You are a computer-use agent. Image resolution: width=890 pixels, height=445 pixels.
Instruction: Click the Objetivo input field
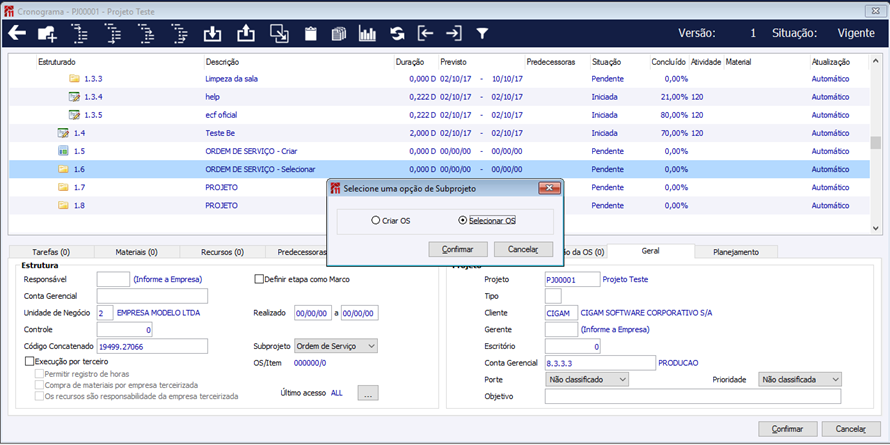(x=693, y=396)
